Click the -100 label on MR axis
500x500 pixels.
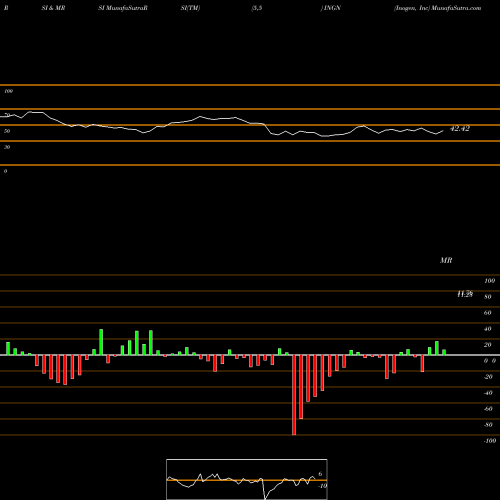490,441
